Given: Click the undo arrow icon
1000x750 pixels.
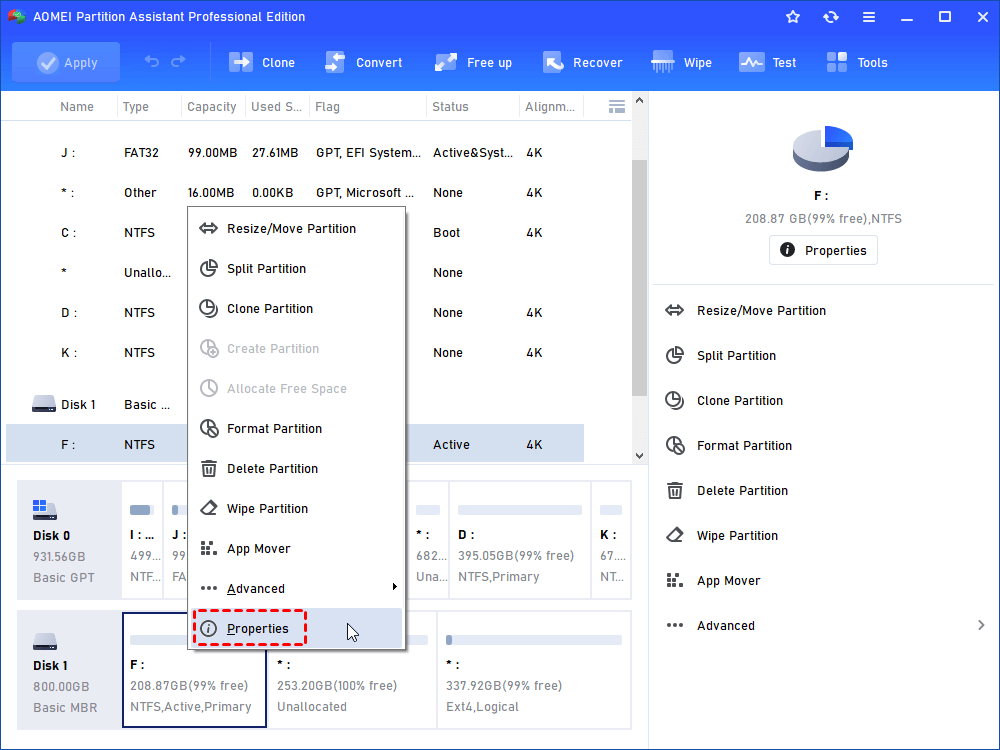Looking at the screenshot, I should [x=152, y=62].
